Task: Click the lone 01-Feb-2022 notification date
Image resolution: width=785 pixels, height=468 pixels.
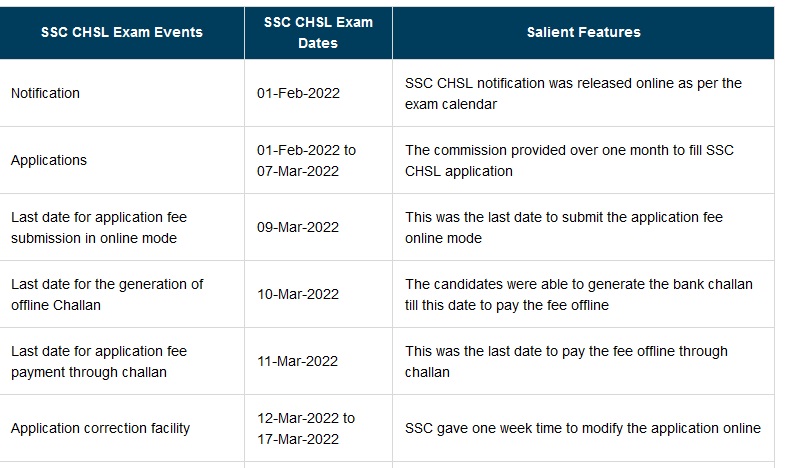Action: click(x=299, y=93)
